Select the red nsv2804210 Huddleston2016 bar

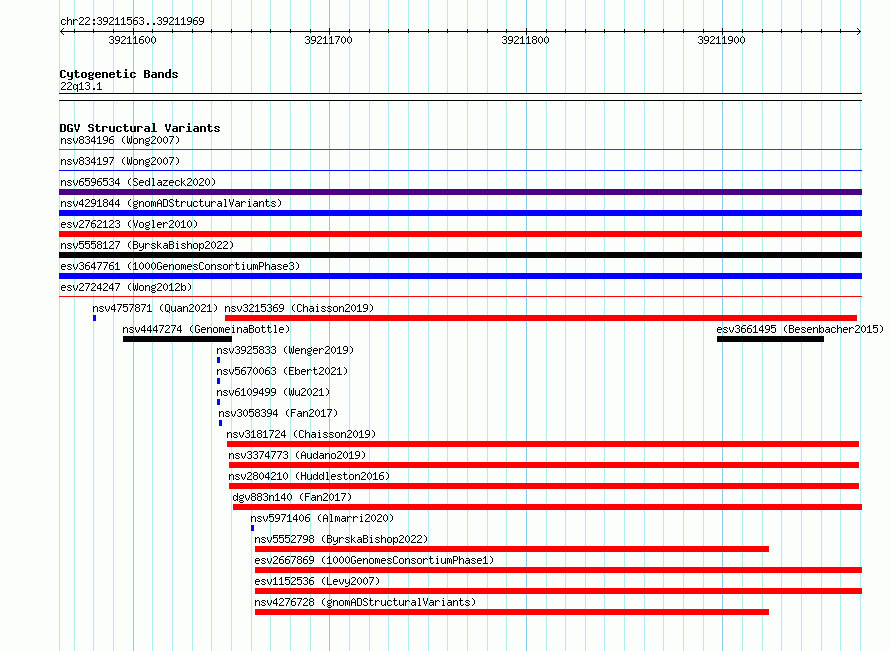coord(544,486)
